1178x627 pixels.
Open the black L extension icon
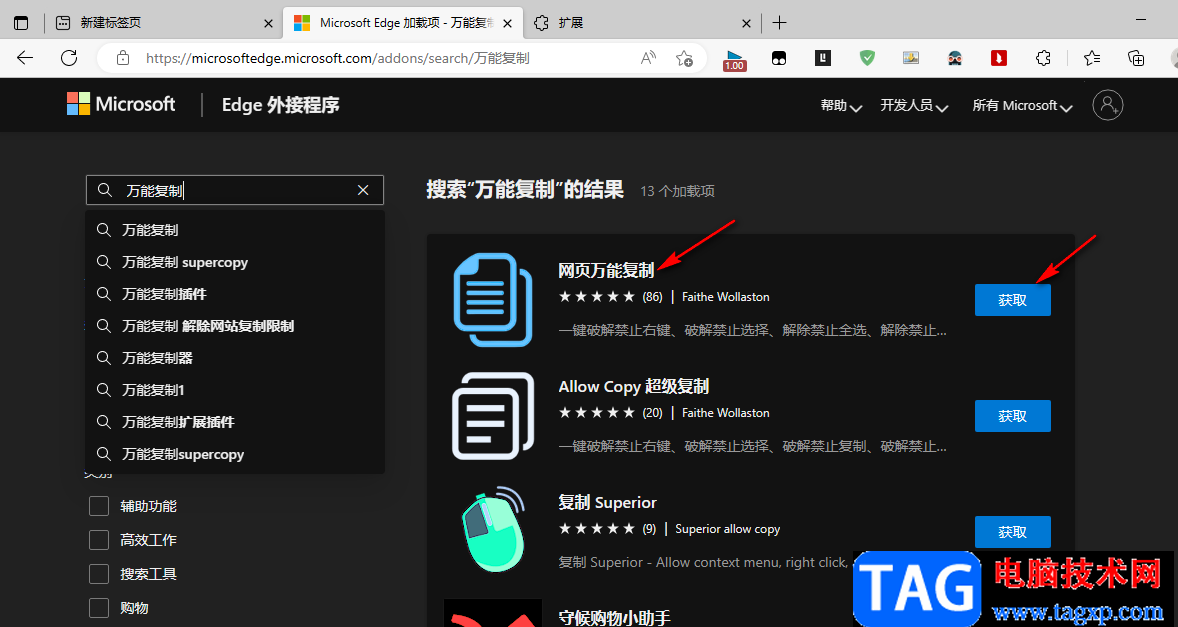point(823,58)
